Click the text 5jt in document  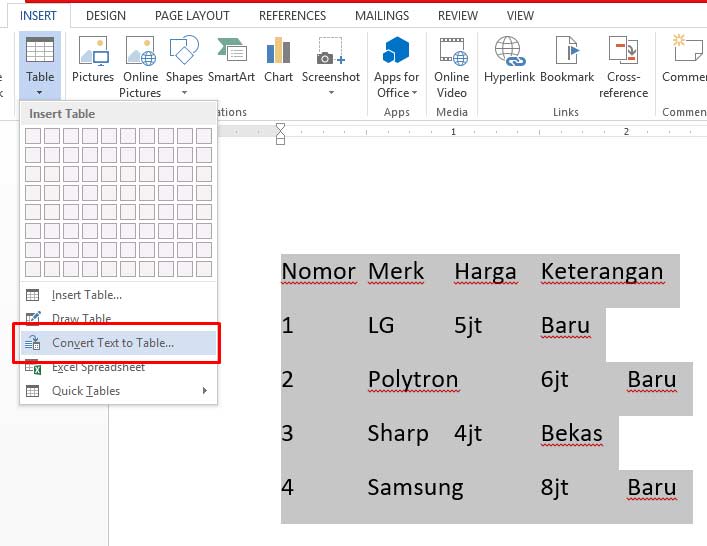coord(468,326)
